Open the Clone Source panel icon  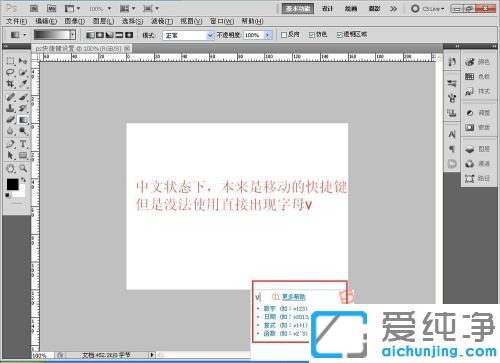click(452, 113)
